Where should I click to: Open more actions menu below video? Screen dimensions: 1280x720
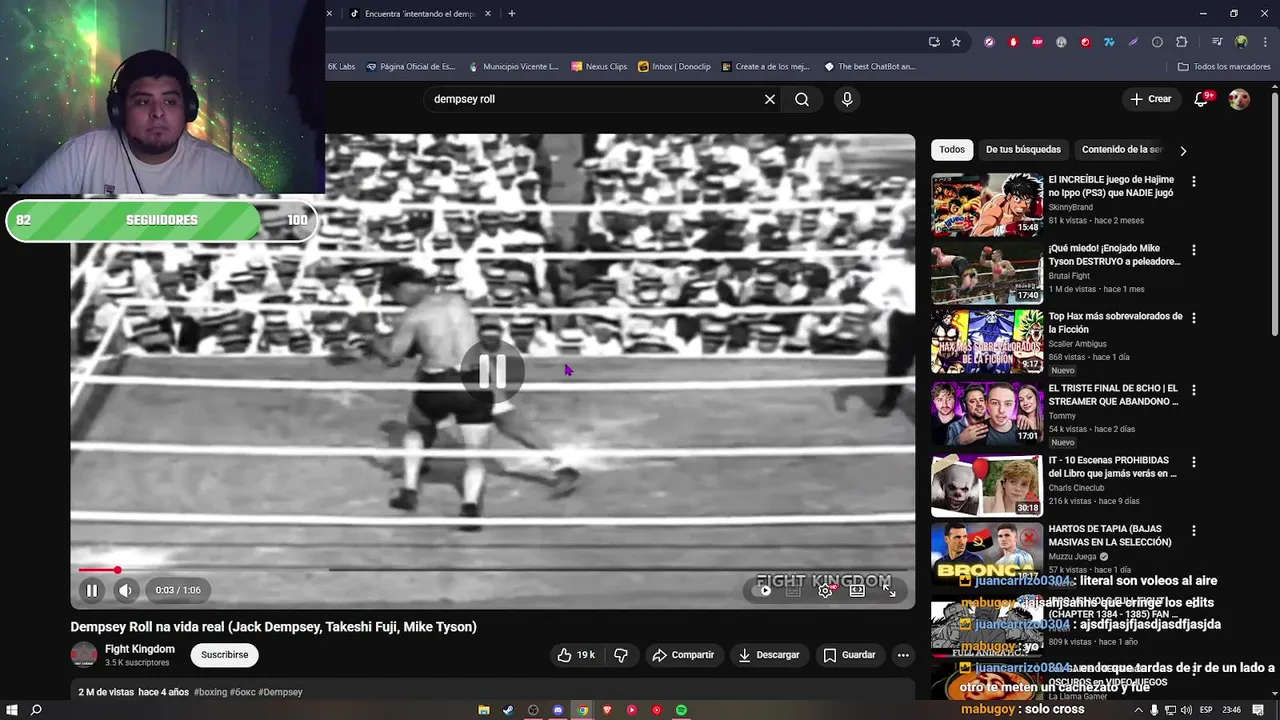point(903,655)
